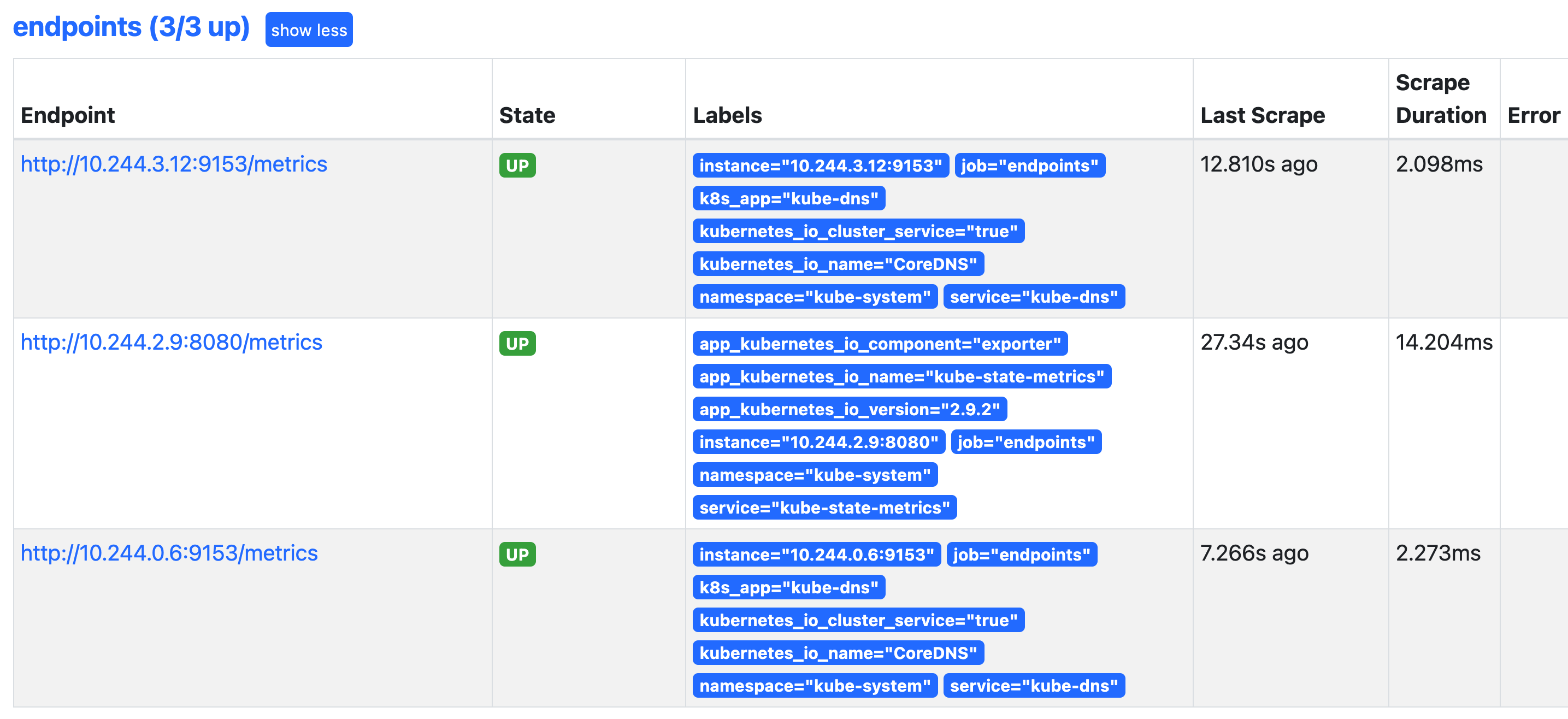Click the app_kubernetes_io_component="exporter" label
This screenshot has width=1568, height=719.
880,344
